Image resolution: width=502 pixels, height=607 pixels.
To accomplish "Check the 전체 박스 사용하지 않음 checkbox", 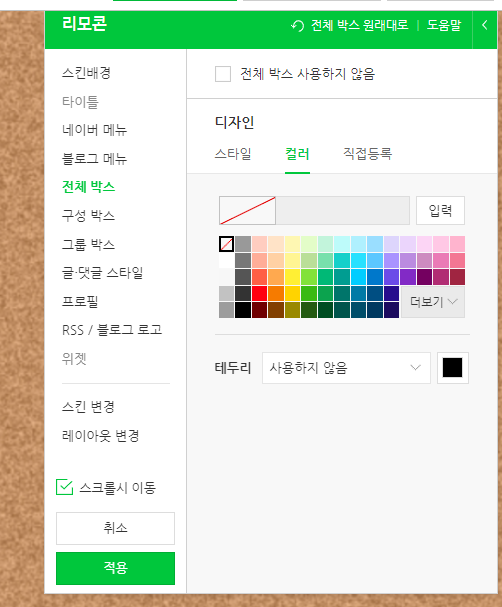I will click(223, 74).
